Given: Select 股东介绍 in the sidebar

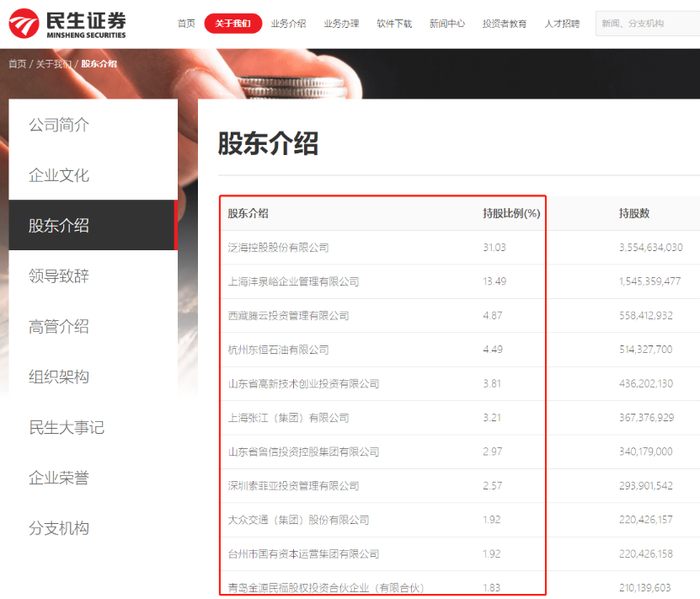Looking at the screenshot, I should [93, 225].
